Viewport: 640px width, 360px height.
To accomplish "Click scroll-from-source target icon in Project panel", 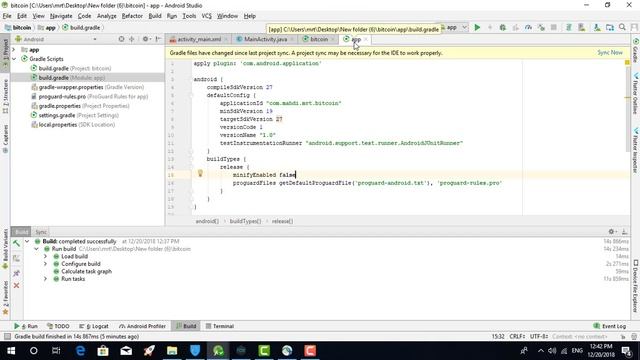I will [121, 39].
